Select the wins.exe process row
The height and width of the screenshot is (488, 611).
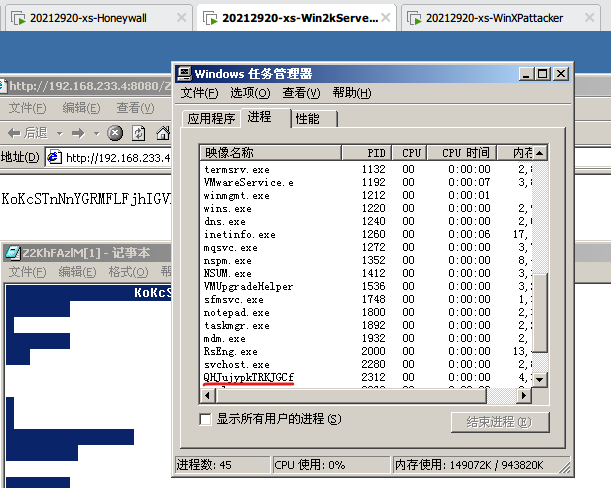pyautogui.click(x=366, y=209)
